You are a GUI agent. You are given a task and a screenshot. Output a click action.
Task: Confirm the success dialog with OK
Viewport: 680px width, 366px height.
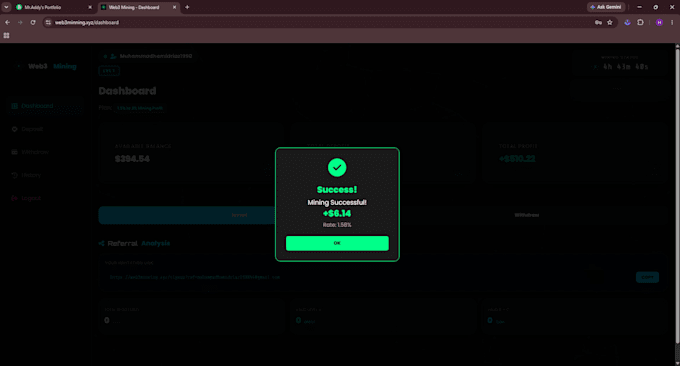pyautogui.click(x=337, y=243)
